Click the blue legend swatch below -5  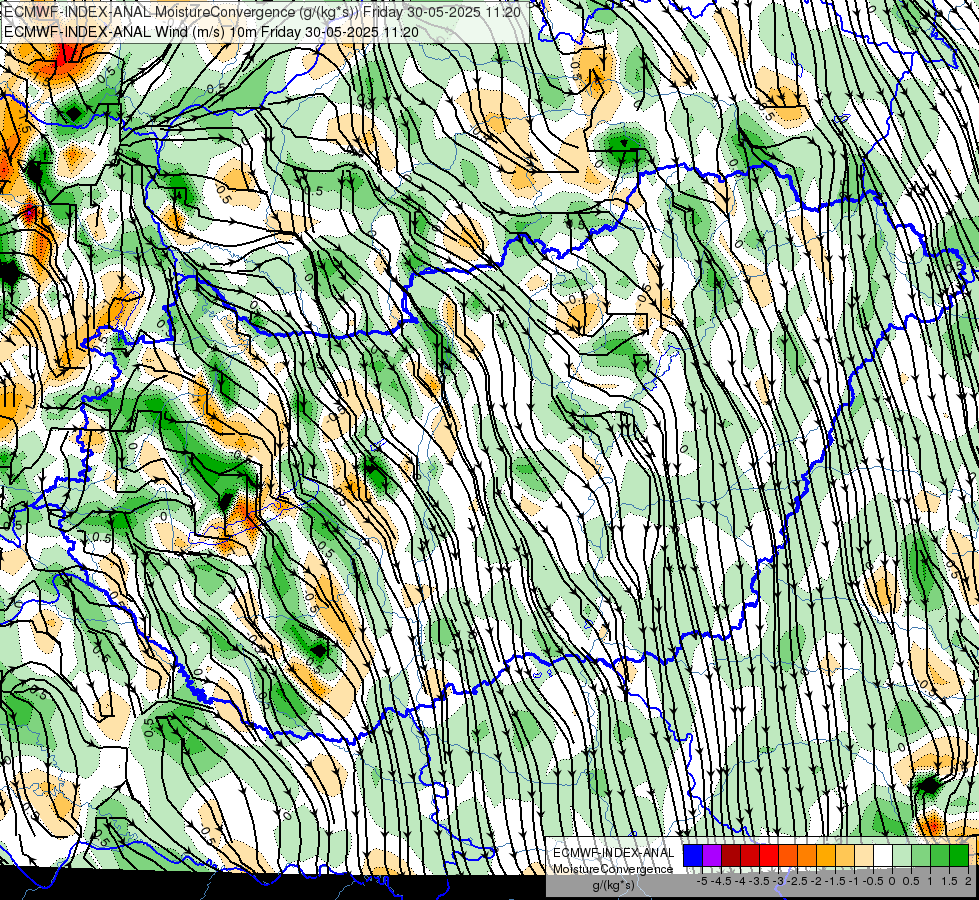coord(693,856)
